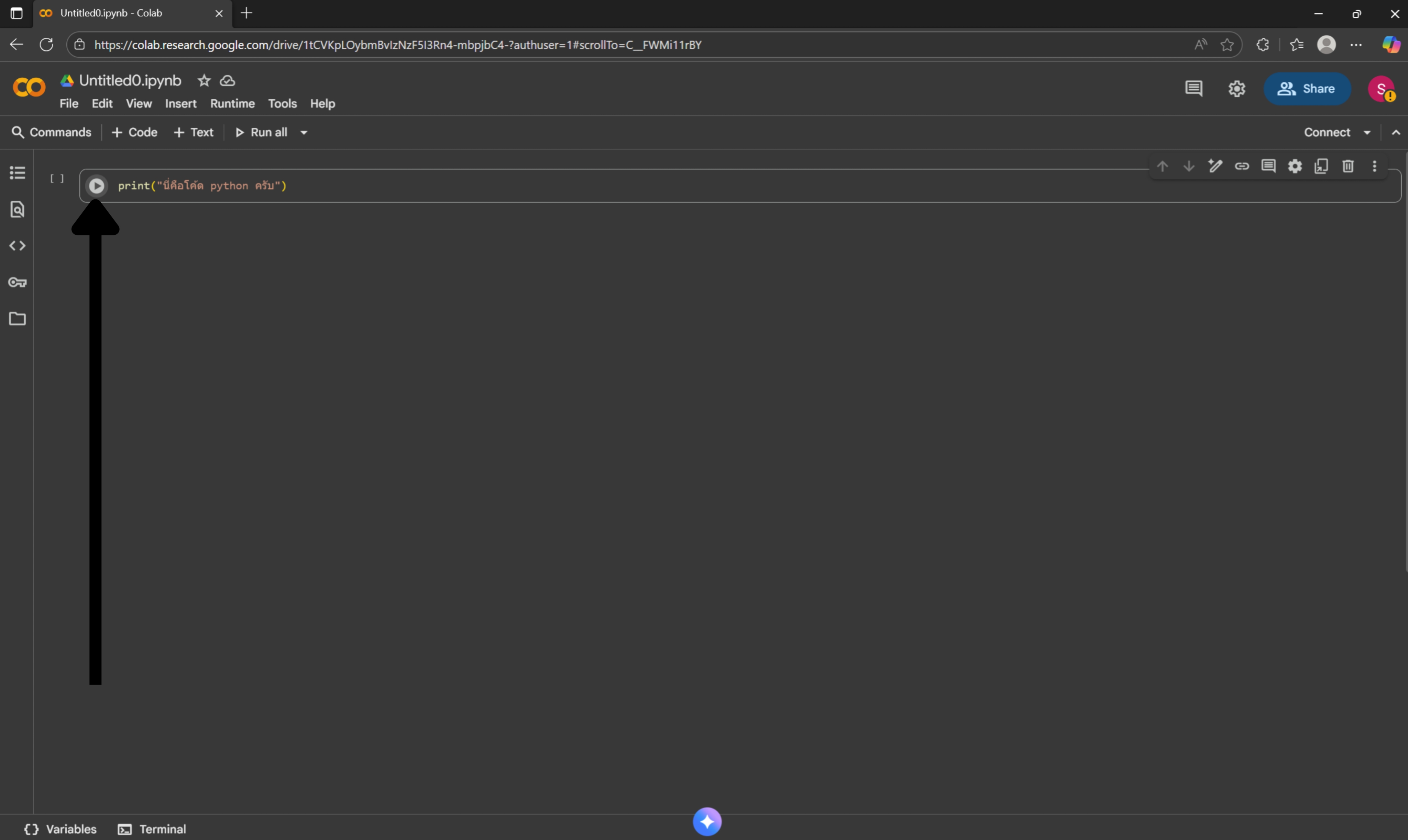
Task: Open the Runtime menu
Action: click(232, 103)
